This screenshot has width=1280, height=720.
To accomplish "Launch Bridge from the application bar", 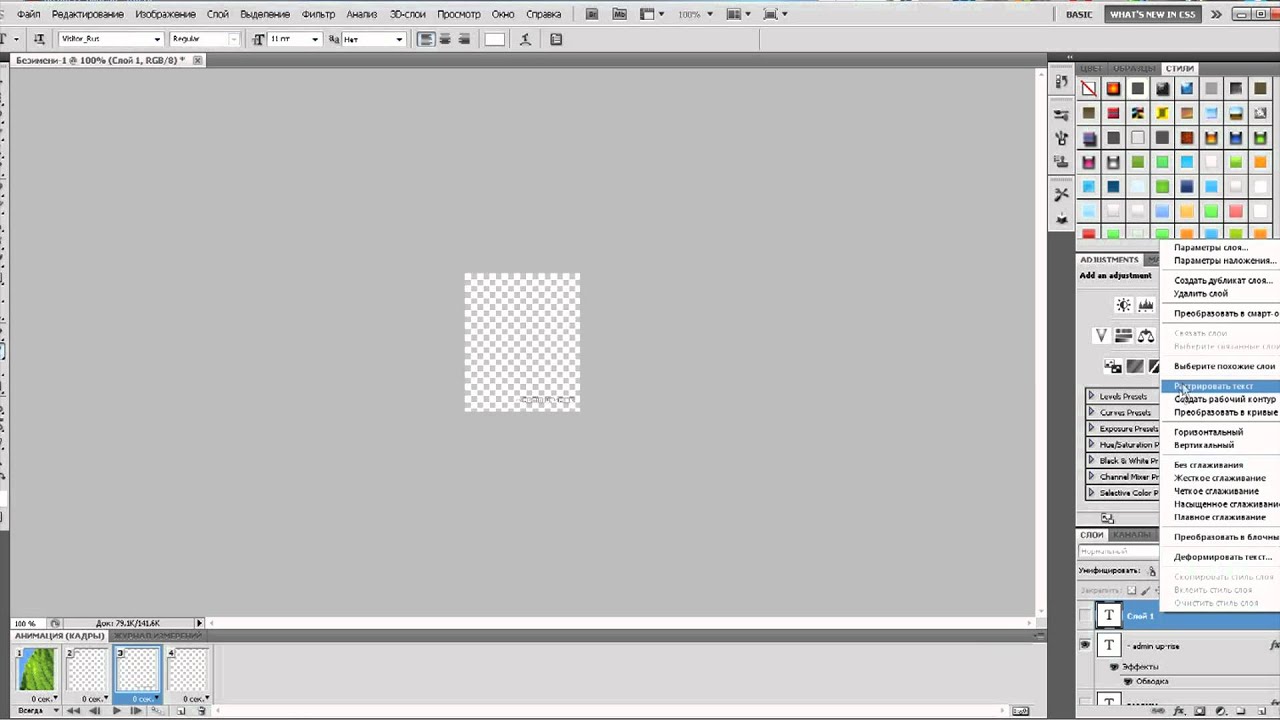I will coord(592,14).
